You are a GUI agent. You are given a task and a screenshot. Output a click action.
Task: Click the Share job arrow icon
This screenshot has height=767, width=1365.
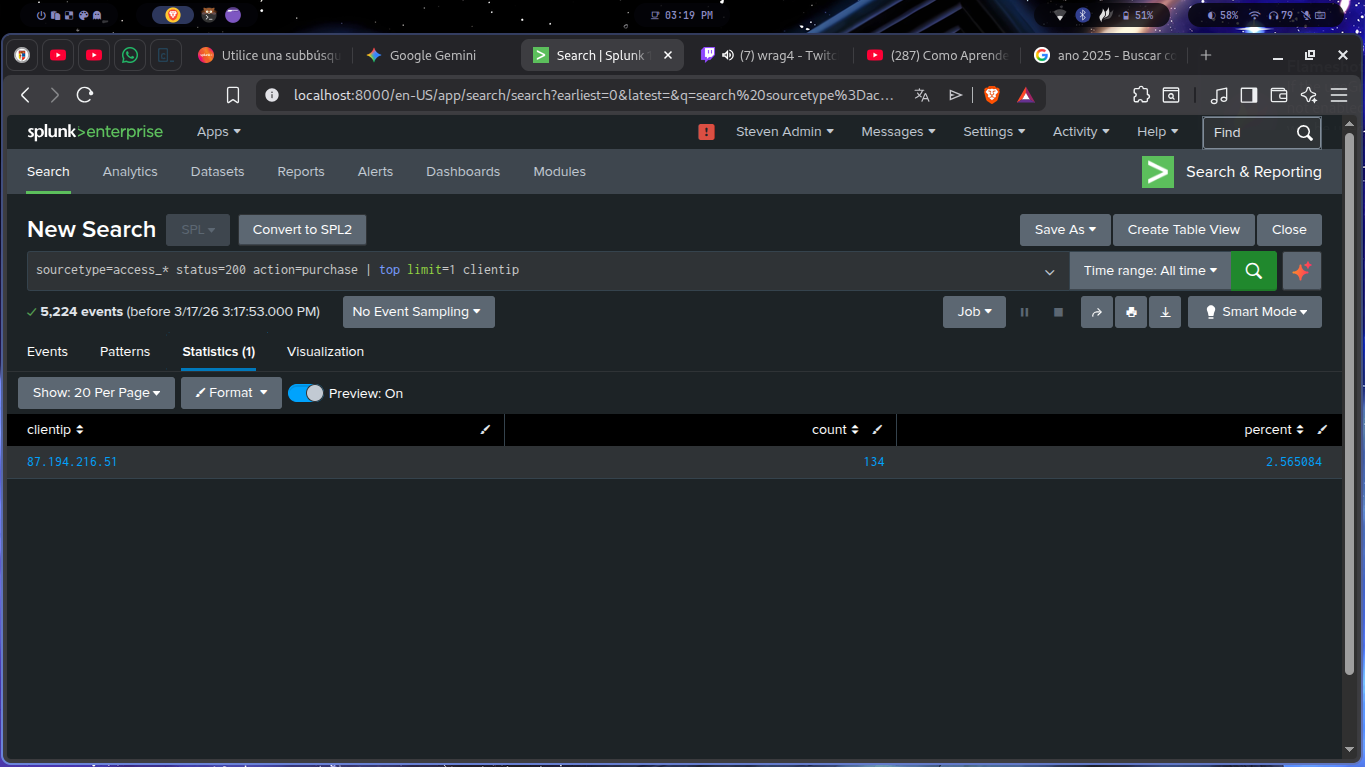[x=1096, y=312]
